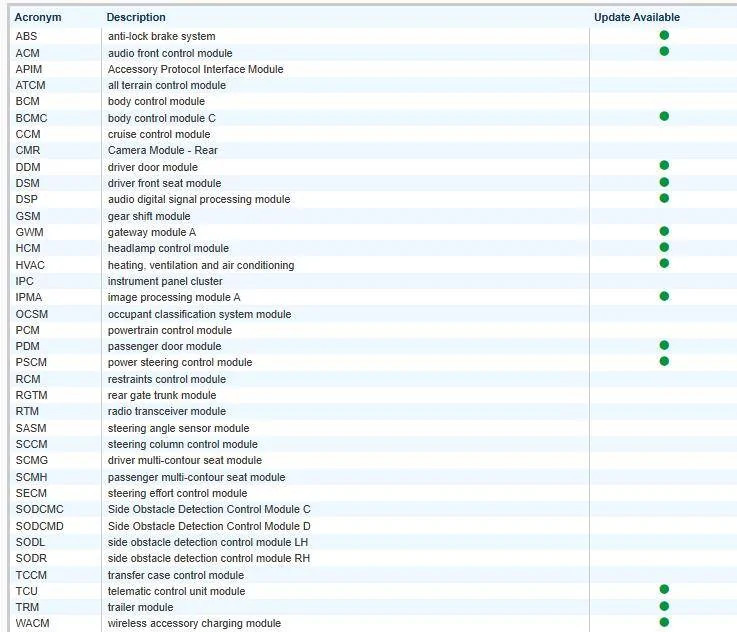Viewport: 737px width, 632px height.
Task: Click the green dot for telematic control unit
Action: click(x=664, y=590)
